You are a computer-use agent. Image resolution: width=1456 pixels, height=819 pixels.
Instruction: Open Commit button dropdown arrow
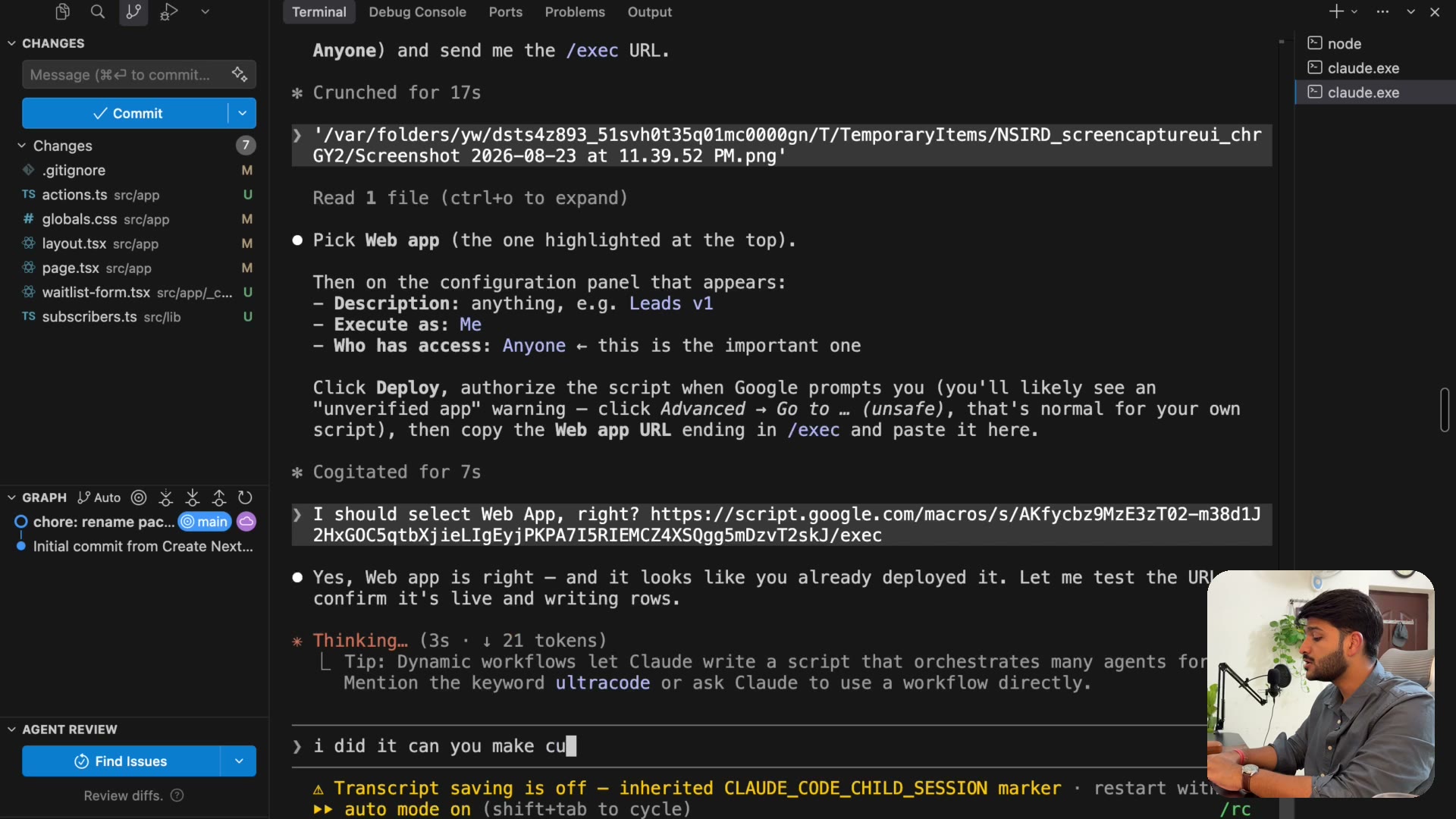click(x=242, y=113)
